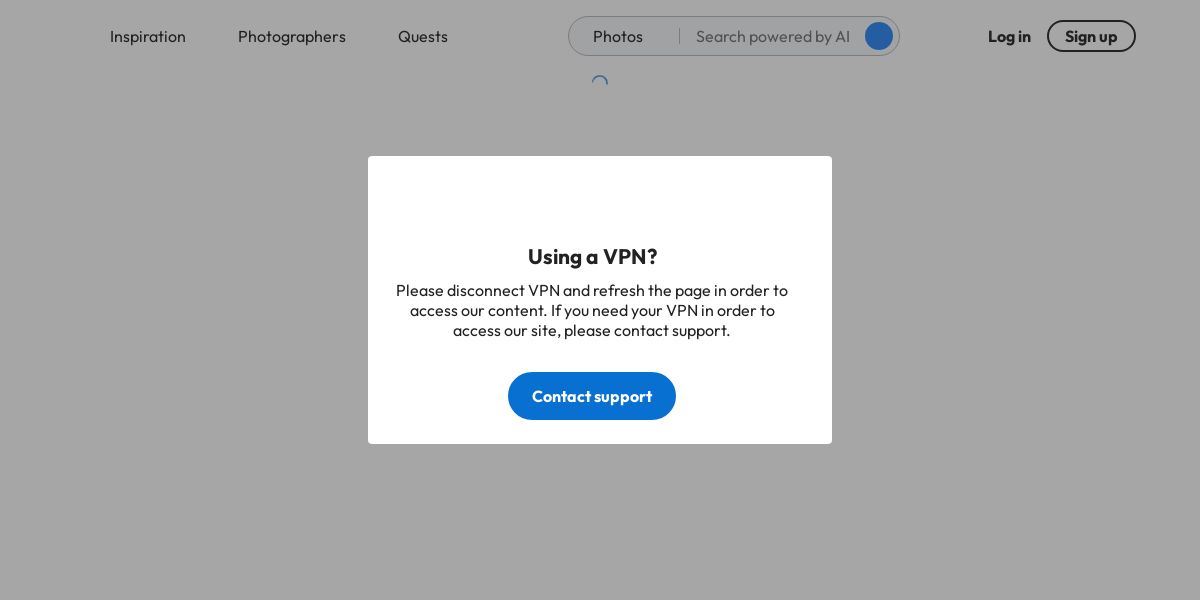Click the Sign up button
Viewport: 1200px width, 600px height.
[1091, 36]
